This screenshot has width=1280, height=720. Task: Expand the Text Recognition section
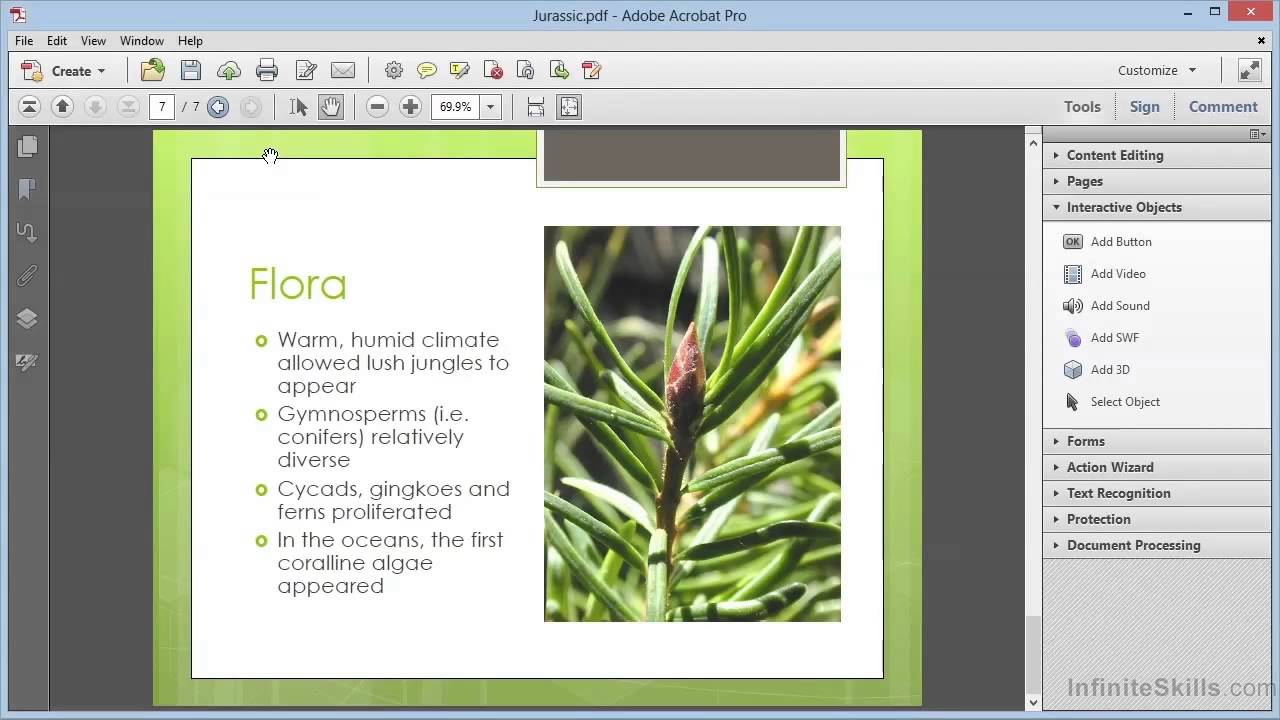(1156, 493)
